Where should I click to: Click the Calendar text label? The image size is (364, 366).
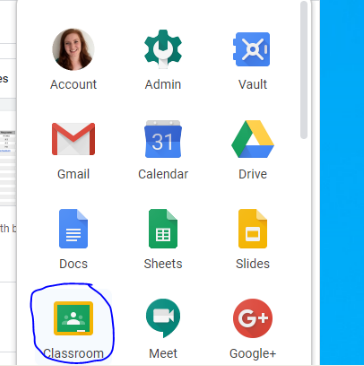pos(163,174)
